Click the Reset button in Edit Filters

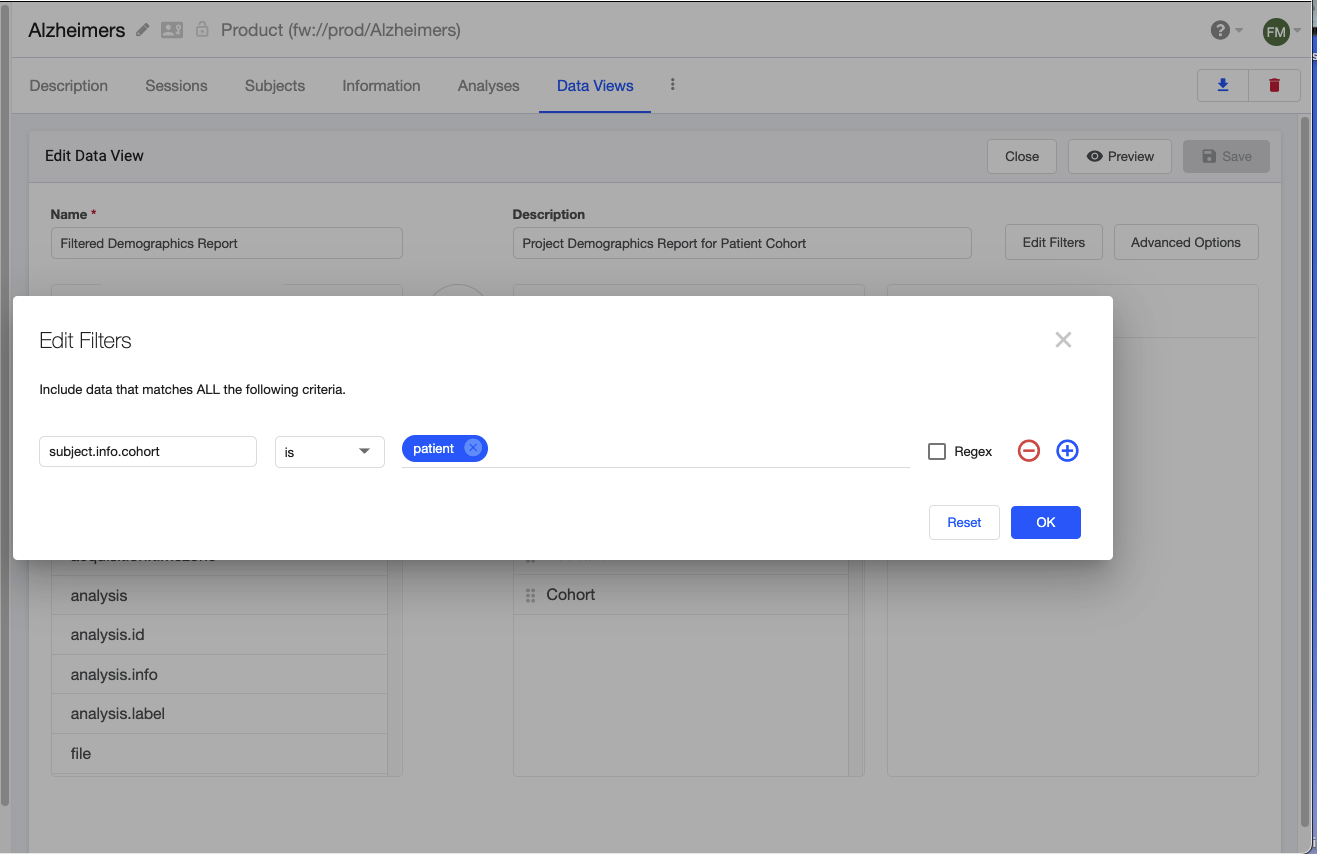(x=963, y=522)
